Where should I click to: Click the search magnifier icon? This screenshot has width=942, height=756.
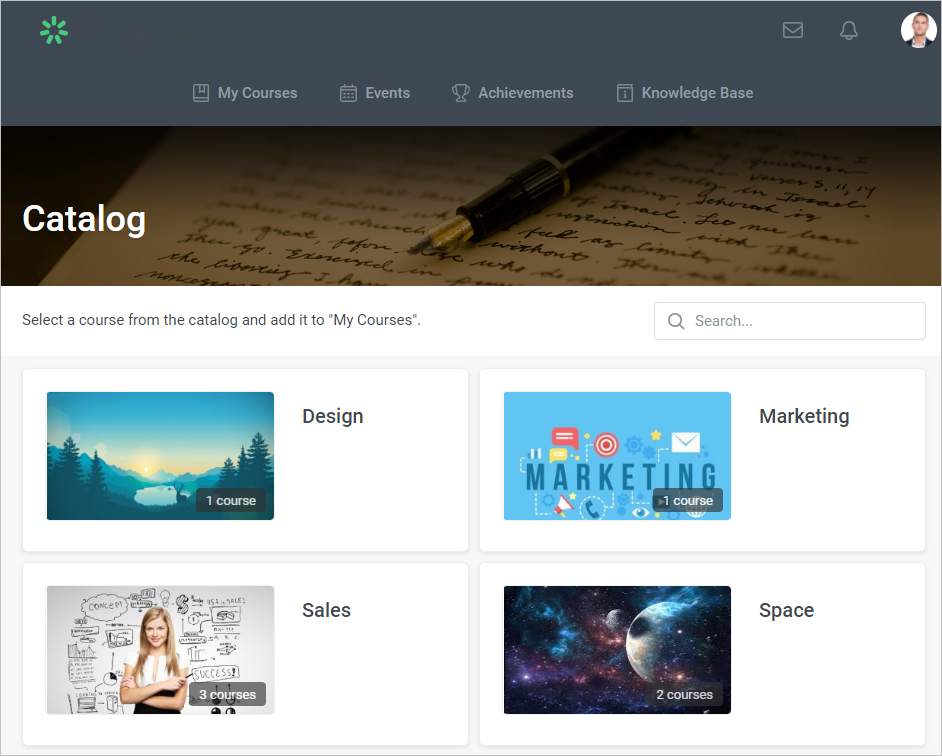point(676,321)
